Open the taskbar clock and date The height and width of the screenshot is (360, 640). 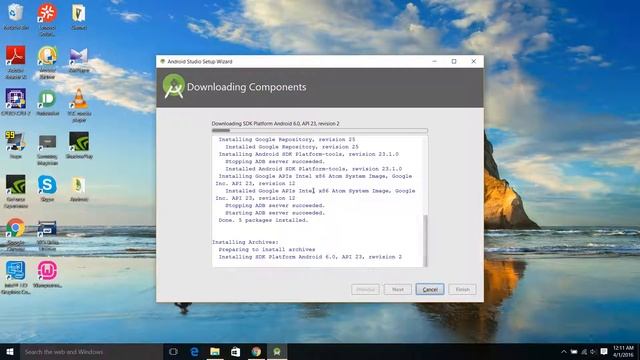pyautogui.click(x=623, y=351)
